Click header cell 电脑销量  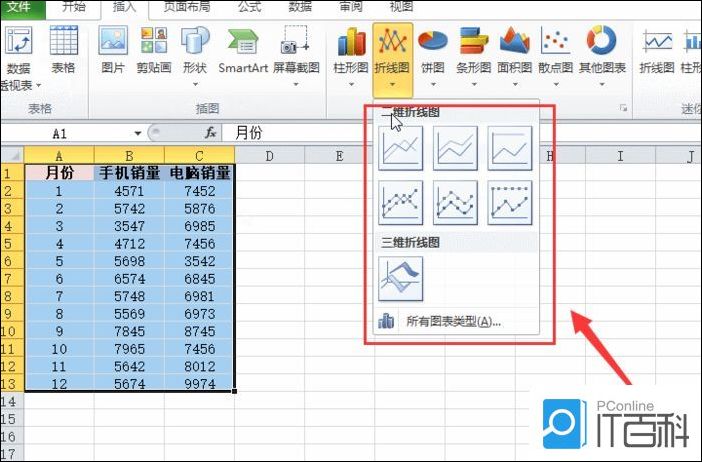tap(200, 173)
